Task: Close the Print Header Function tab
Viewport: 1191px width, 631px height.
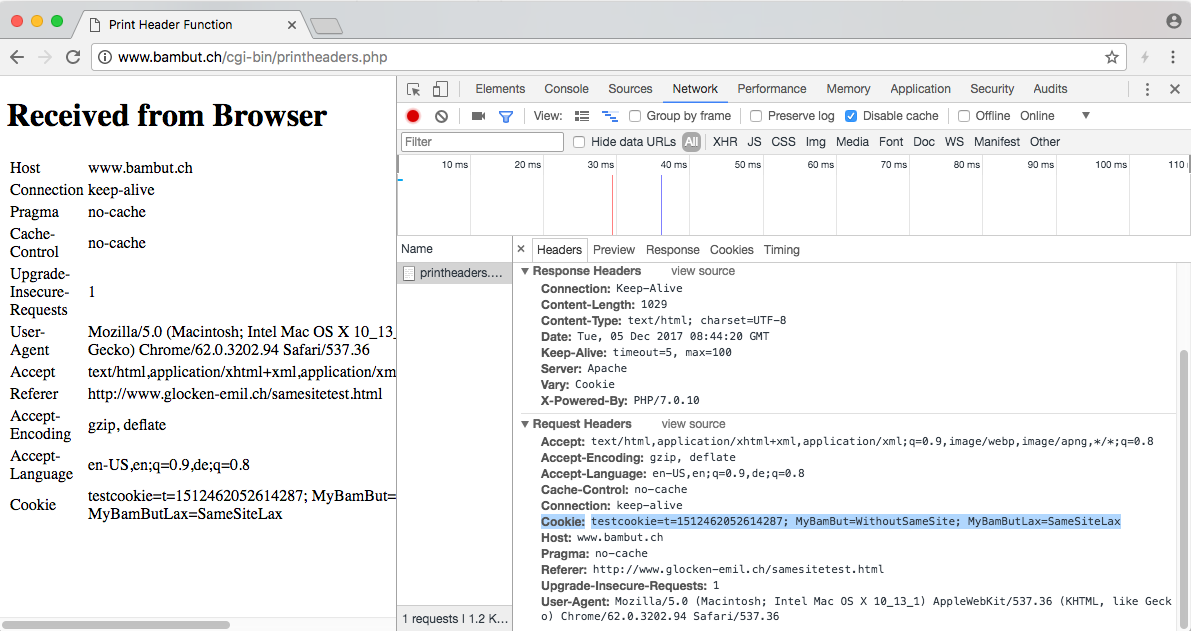Action: (292, 25)
